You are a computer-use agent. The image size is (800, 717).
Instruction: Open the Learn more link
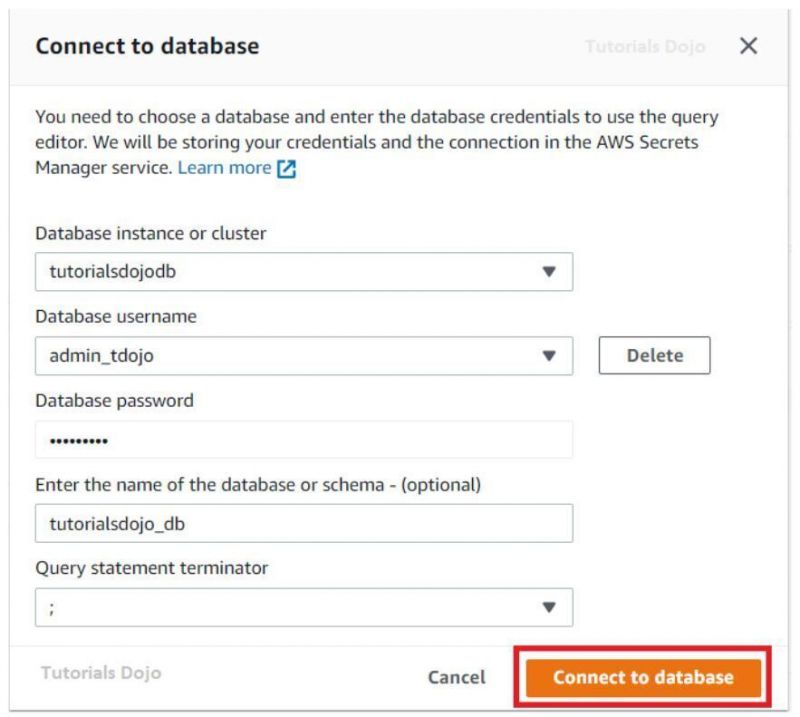click(x=224, y=169)
